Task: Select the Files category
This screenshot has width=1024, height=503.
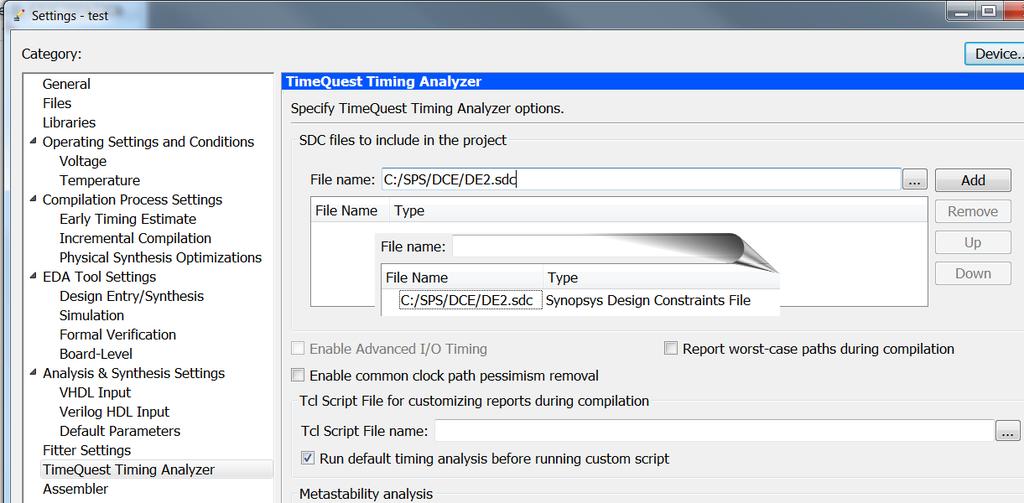Action: (57, 103)
